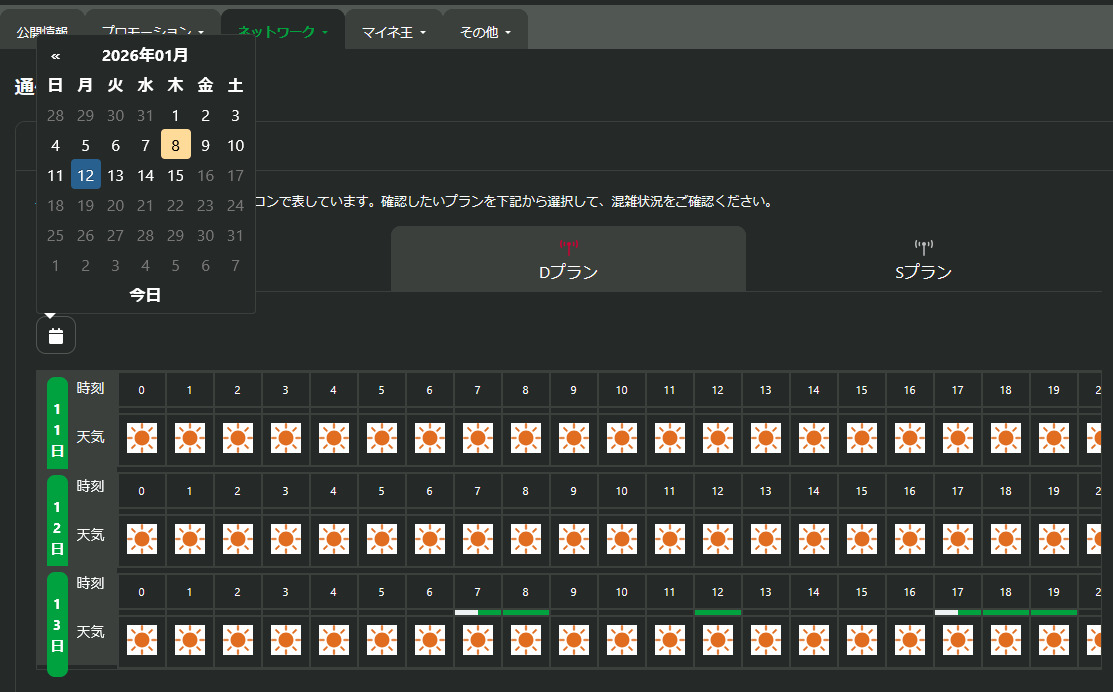1113x692 pixels.
Task: Click sunny weather icon at hour 12 on 12日
Action: coord(718,538)
